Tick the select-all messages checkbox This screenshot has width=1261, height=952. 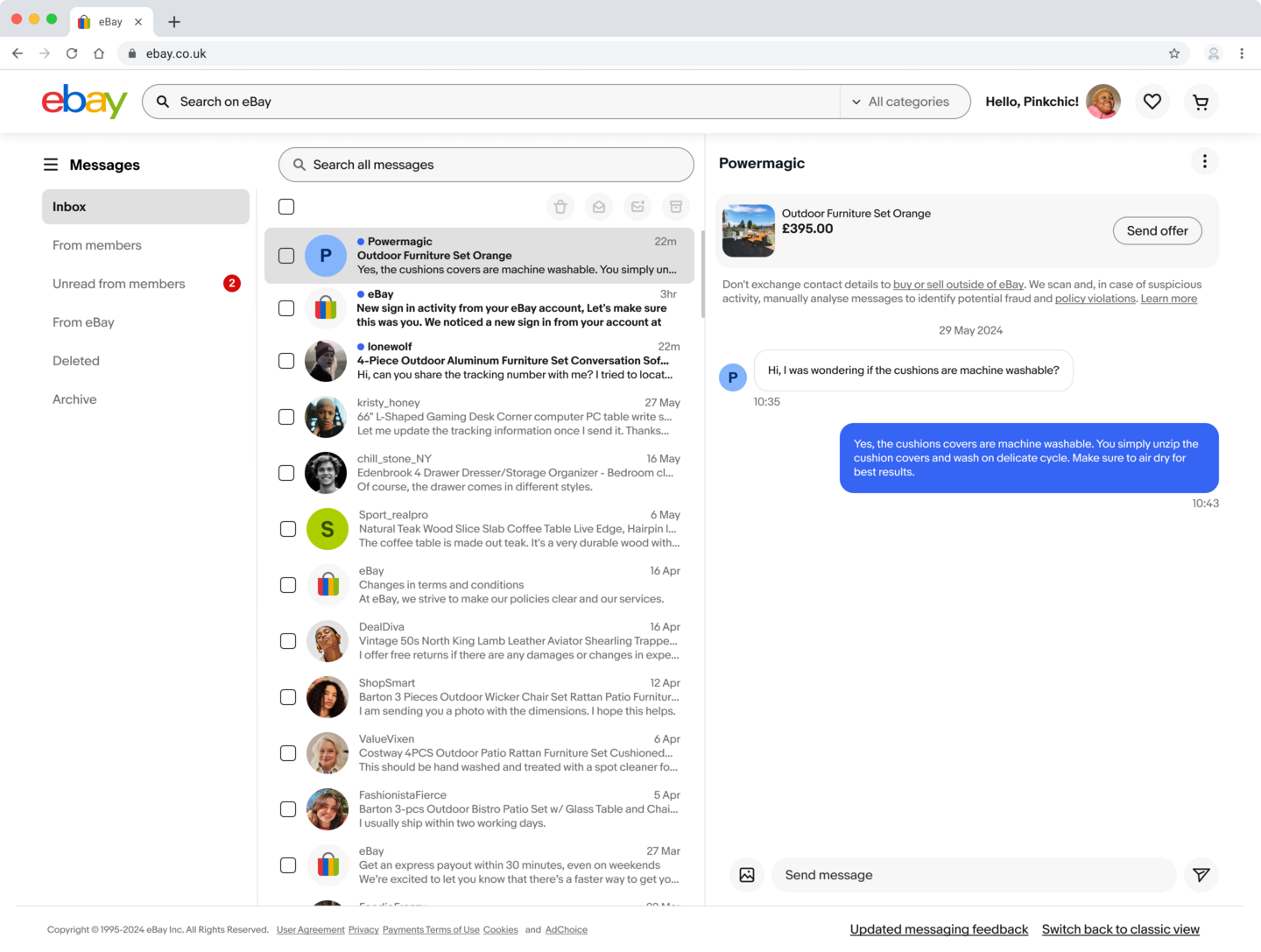286,207
